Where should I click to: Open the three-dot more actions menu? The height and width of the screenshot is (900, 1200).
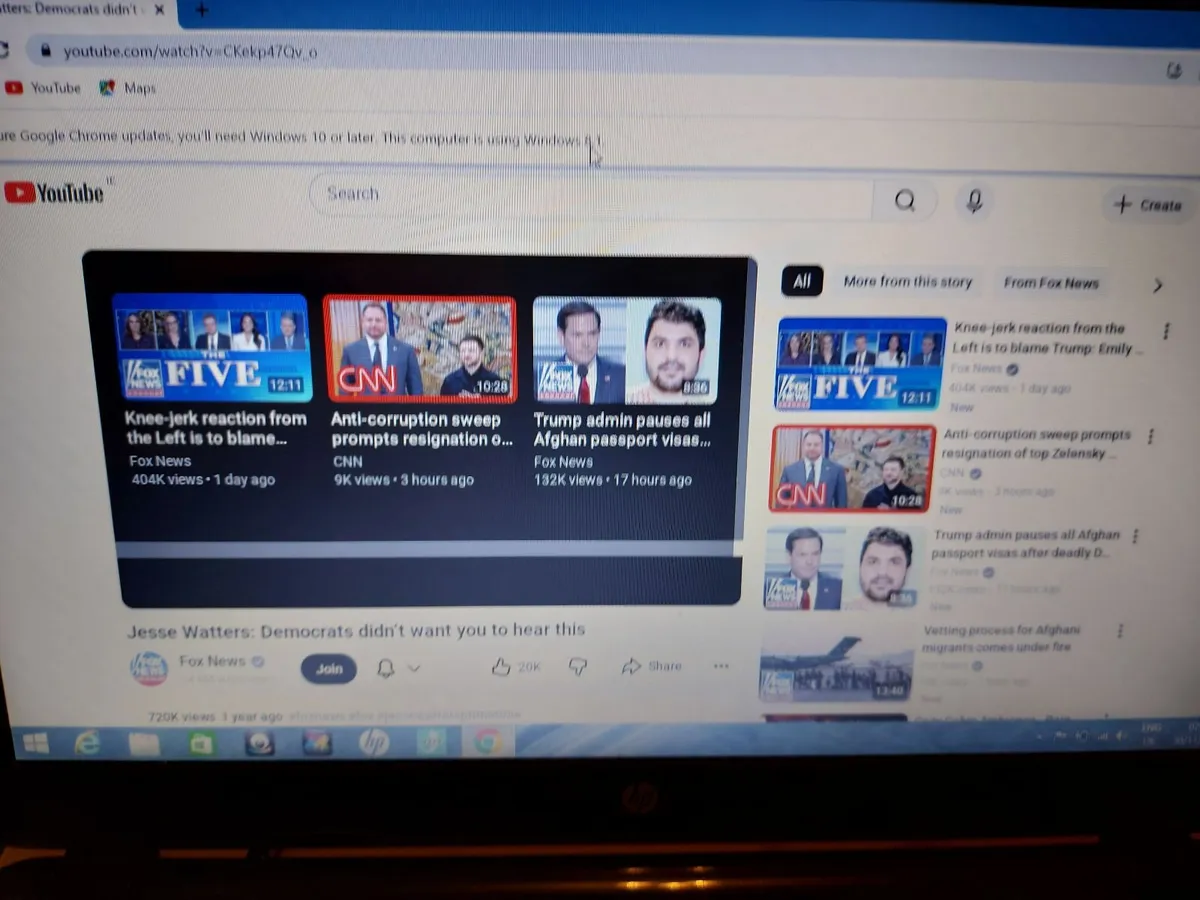pyautogui.click(x=721, y=666)
